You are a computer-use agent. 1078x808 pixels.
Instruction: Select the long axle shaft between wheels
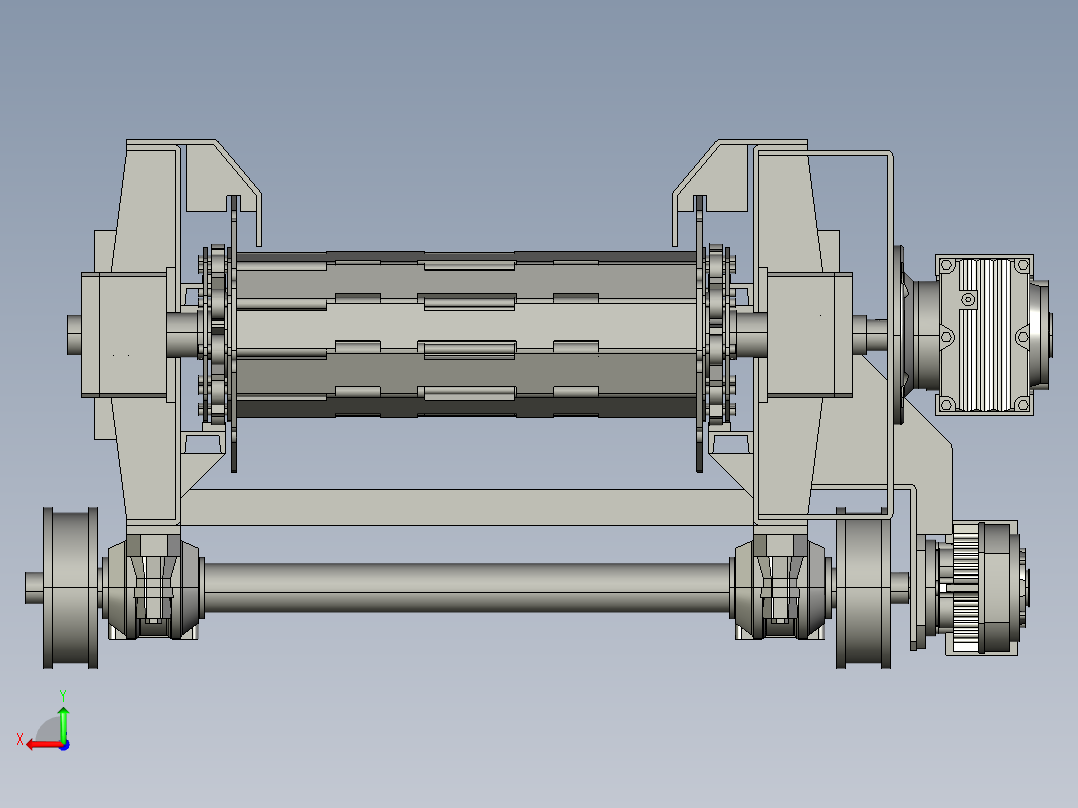468,588
